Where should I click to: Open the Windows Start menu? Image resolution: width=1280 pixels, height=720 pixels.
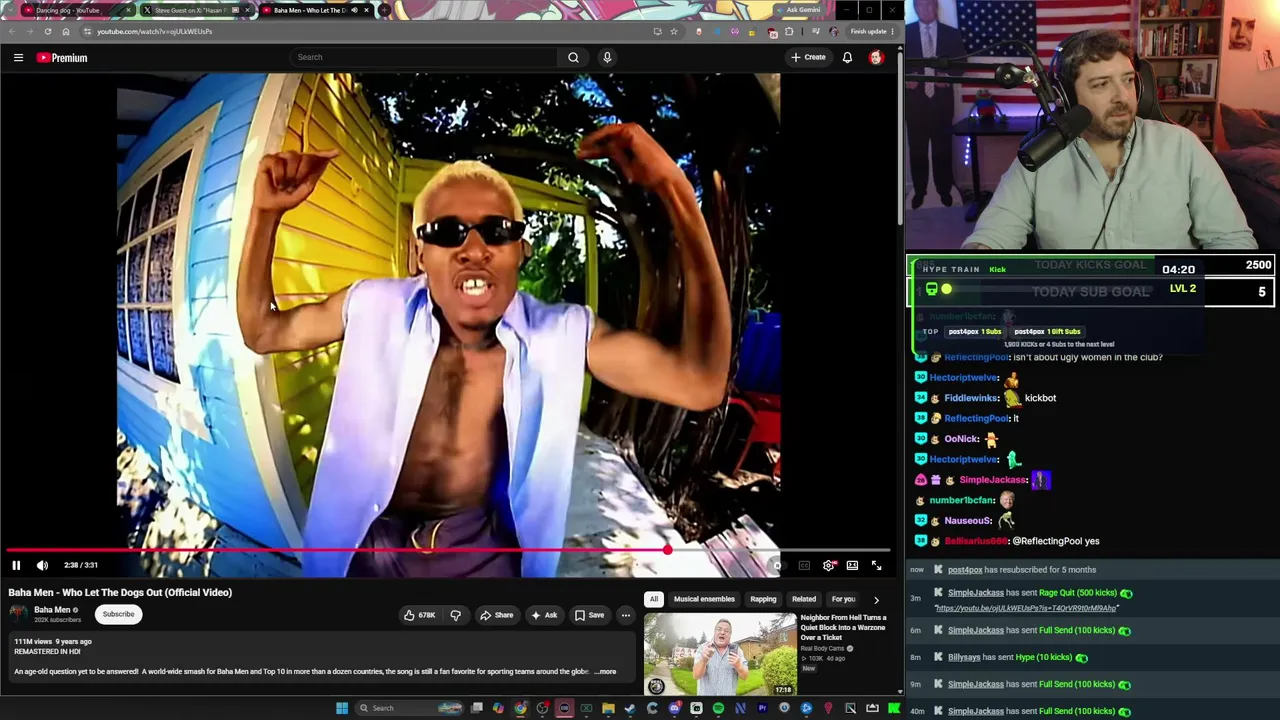(342, 708)
